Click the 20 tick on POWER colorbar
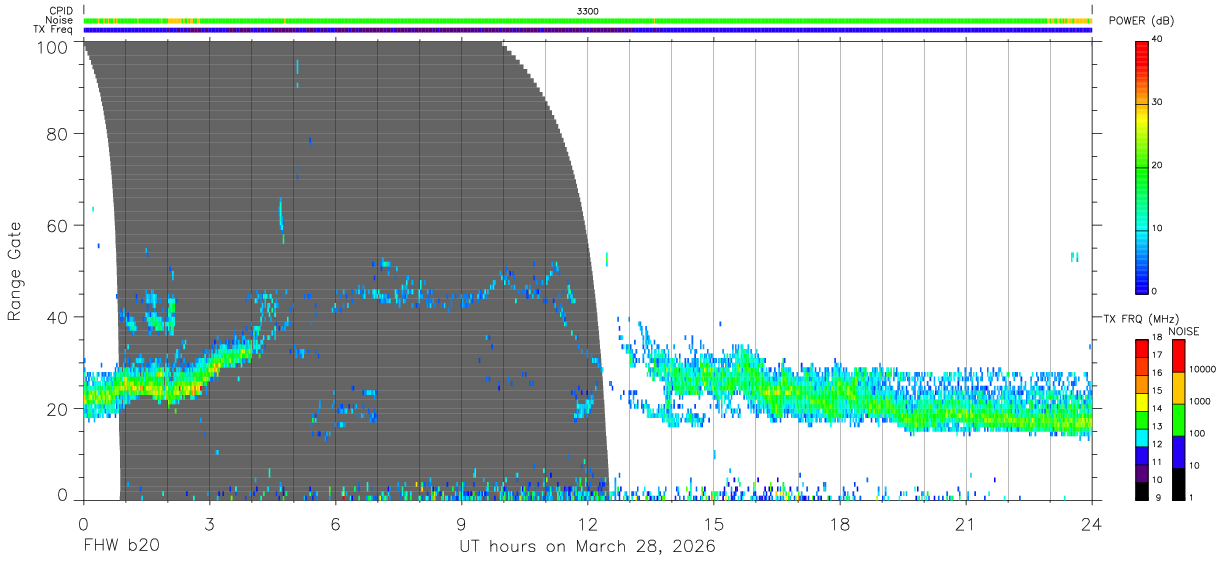This screenshot has height=567, width=1228. coord(1159,166)
